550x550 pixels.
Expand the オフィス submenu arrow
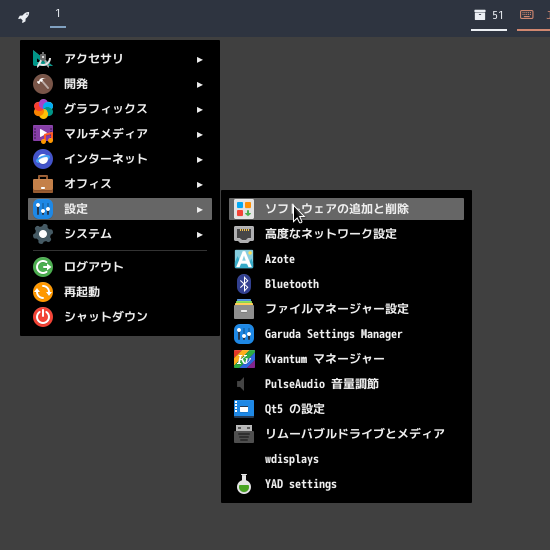pyautogui.click(x=200, y=185)
